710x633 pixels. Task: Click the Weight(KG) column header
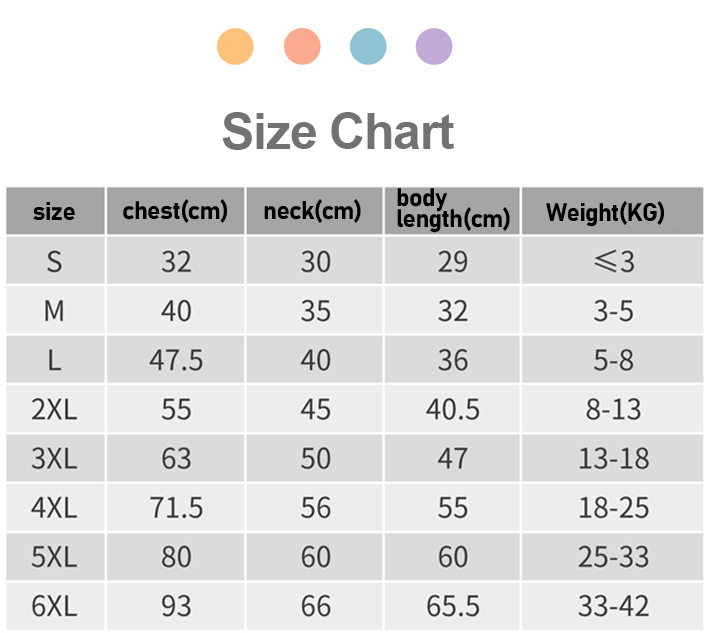[605, 212]
